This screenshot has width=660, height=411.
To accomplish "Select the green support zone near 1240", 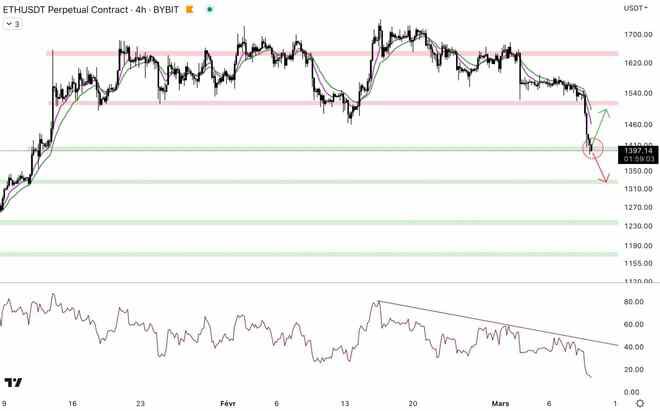I will click(309, 222).
